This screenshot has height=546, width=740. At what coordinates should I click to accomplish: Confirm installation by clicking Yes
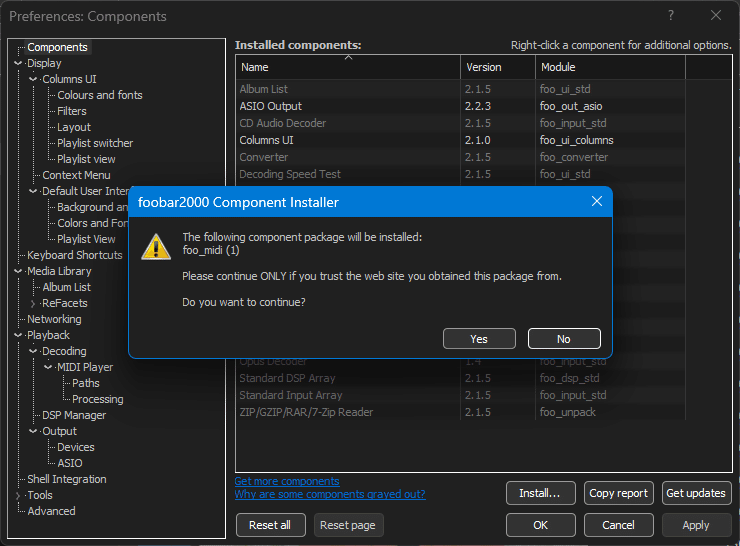click(x=479, y=339)
